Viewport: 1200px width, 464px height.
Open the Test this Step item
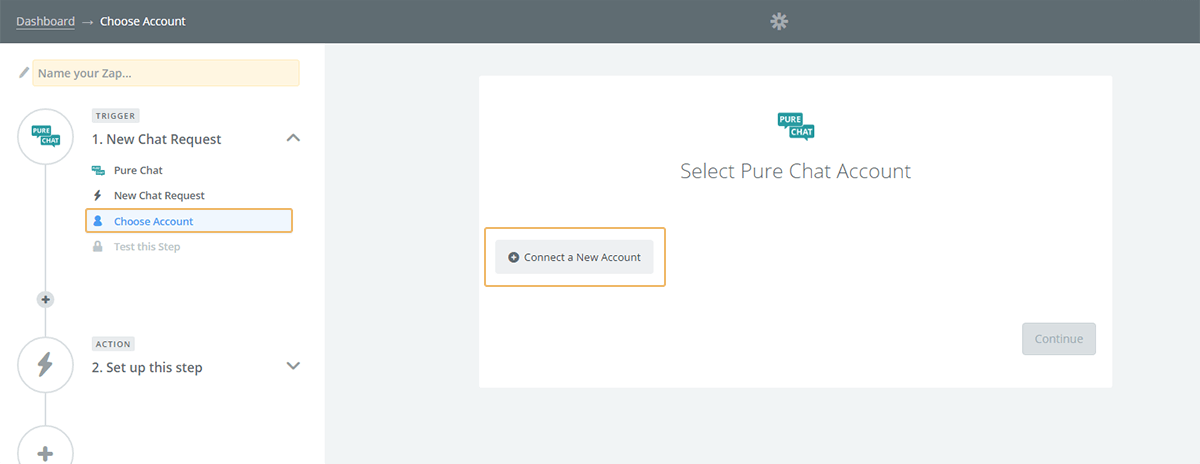(x=147, y=246)
